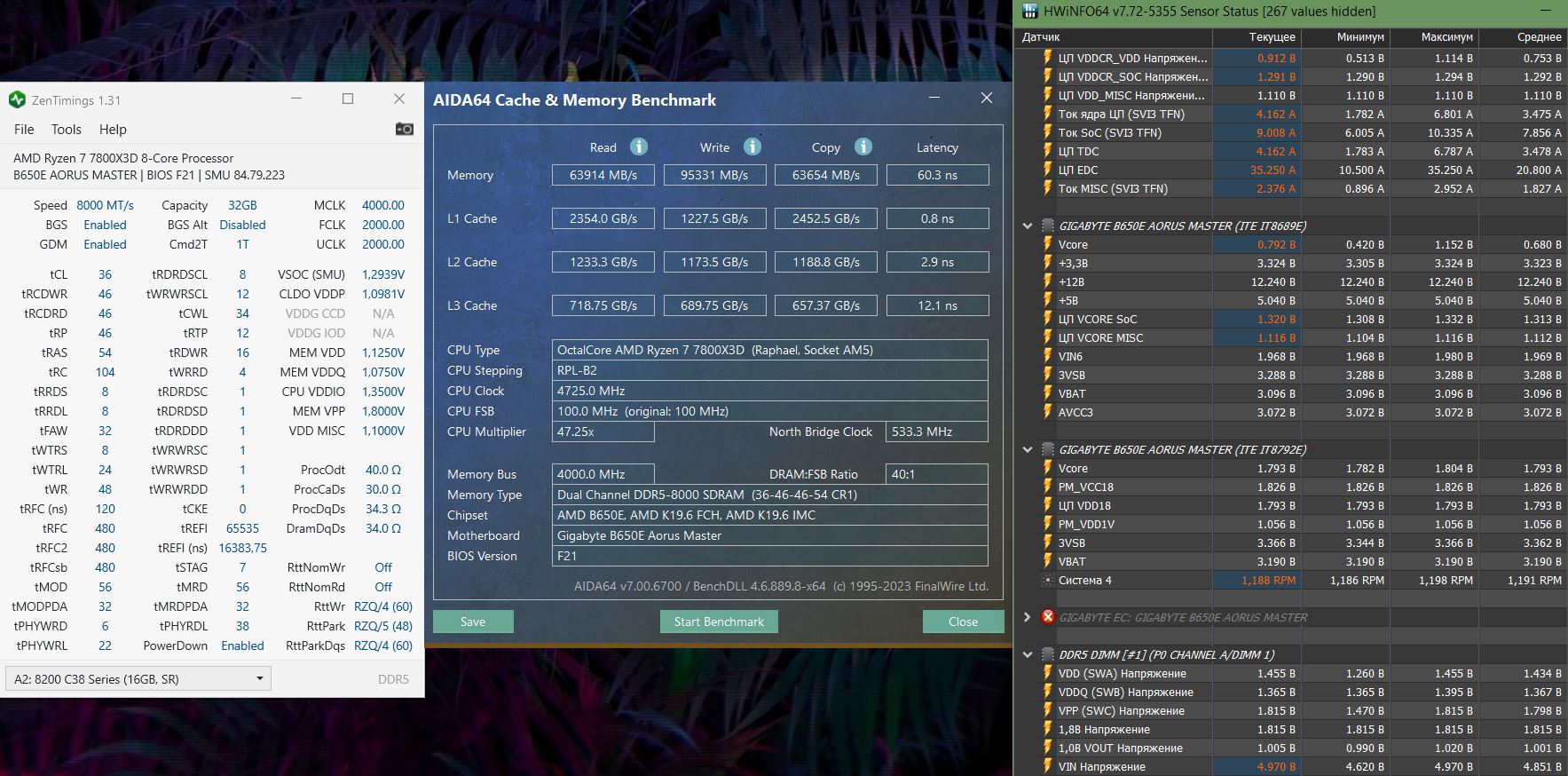Open the Tools menu in ZenTimings
Image resolution: width=1568 pixels, height=776 pixels.
tap(67, 130)
